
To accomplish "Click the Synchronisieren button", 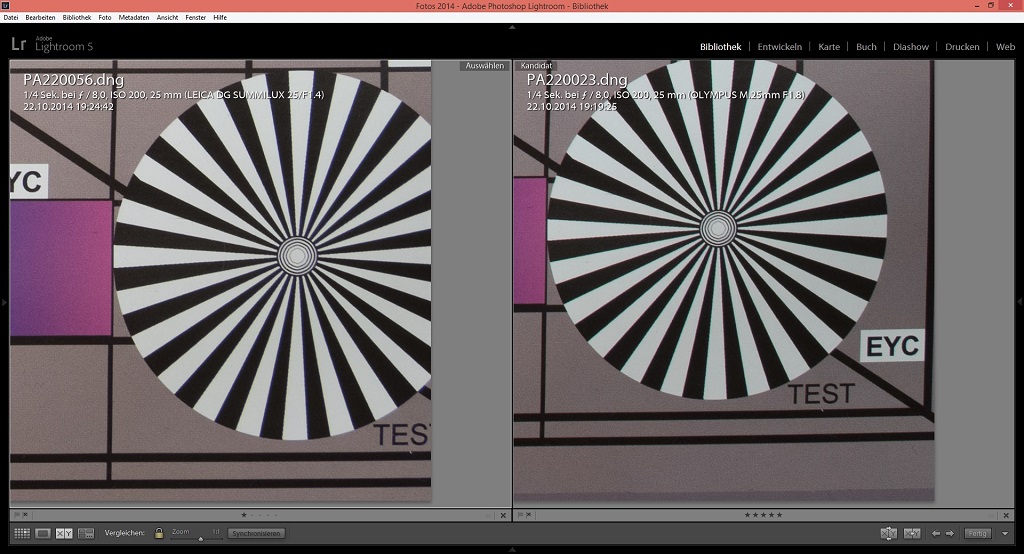I will [x=256, y=534].
